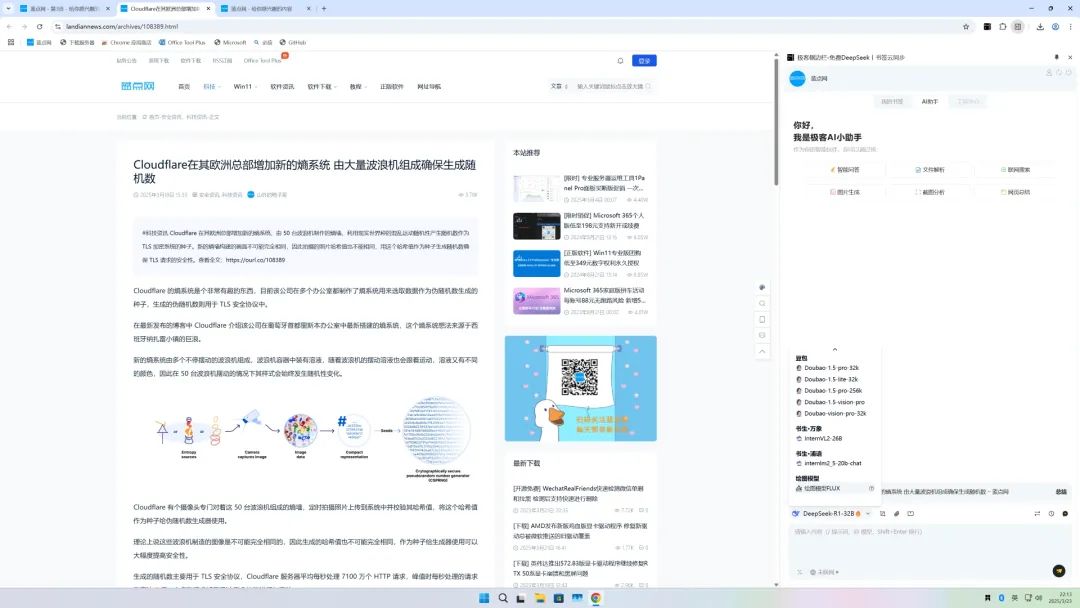Screen dimensions: 1080x608
Task: Click the QR code goose banner image
Action: (581, 388)
